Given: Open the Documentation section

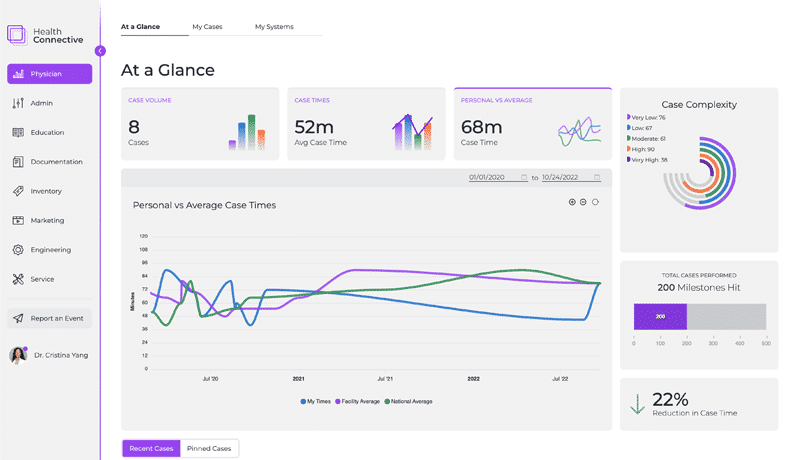Looking at the screenshot, I should 55,162.
